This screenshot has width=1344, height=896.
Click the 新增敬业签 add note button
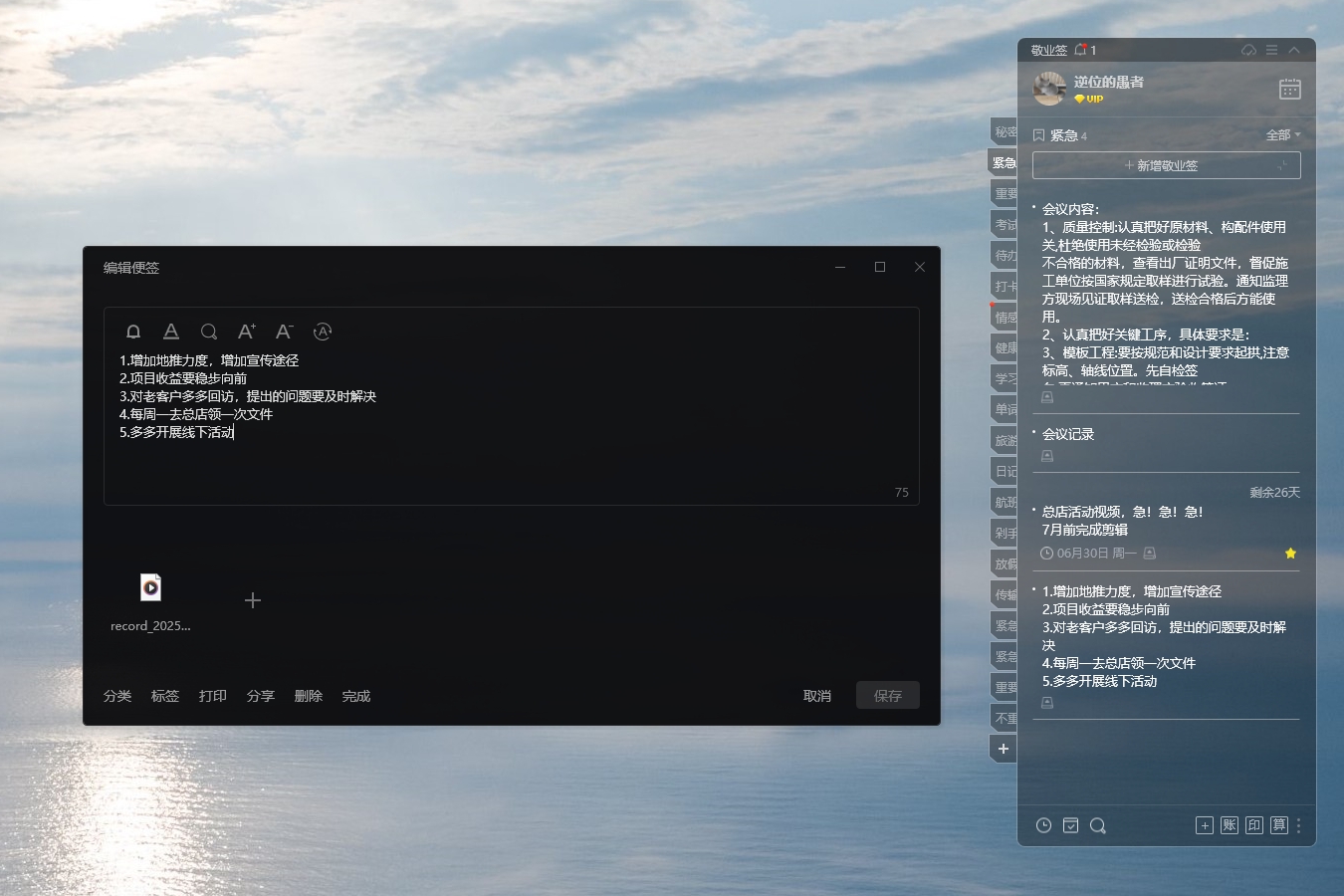1166,165
